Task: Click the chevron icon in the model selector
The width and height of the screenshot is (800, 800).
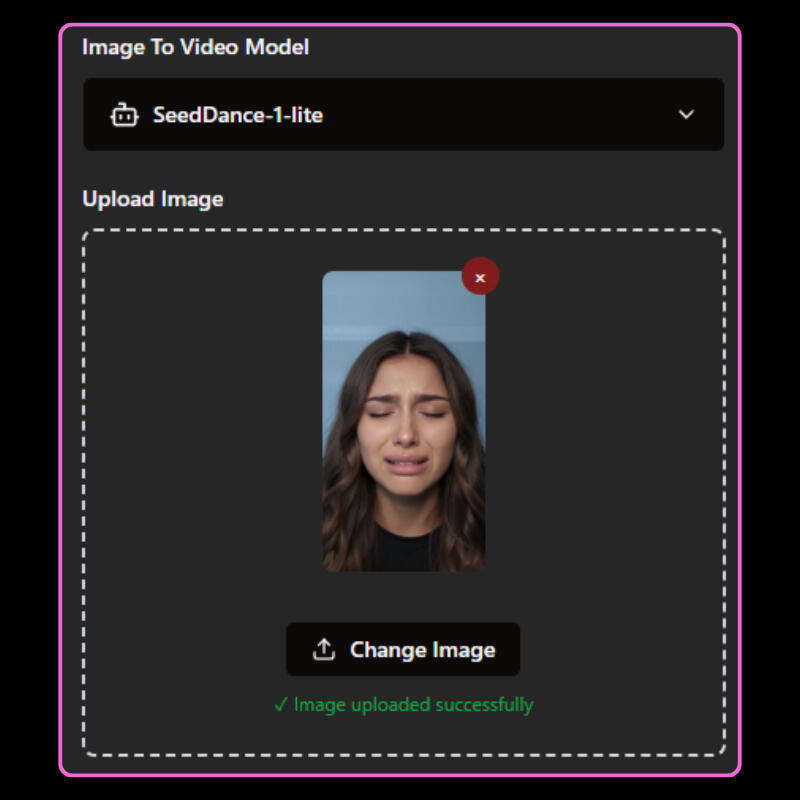Action: coord(686,115)
